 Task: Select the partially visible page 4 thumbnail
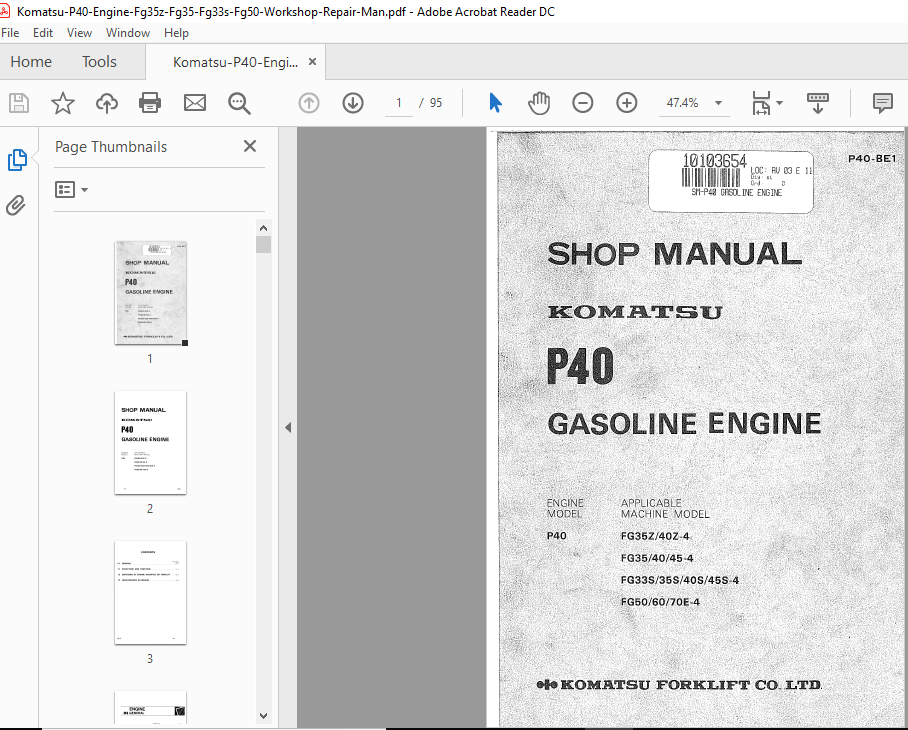point(151,707)
